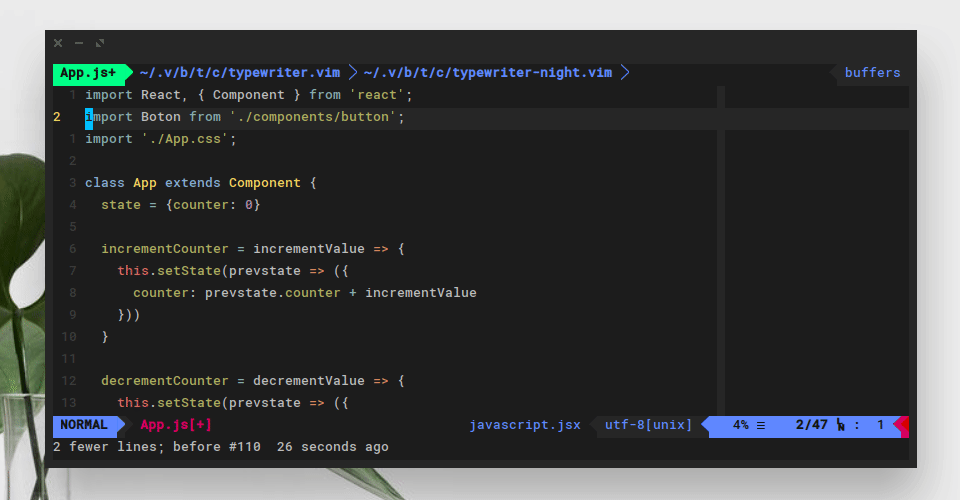Click the red warning segment in the statusline
Viewport: 960px width, 500px height.
coord(902,427)
